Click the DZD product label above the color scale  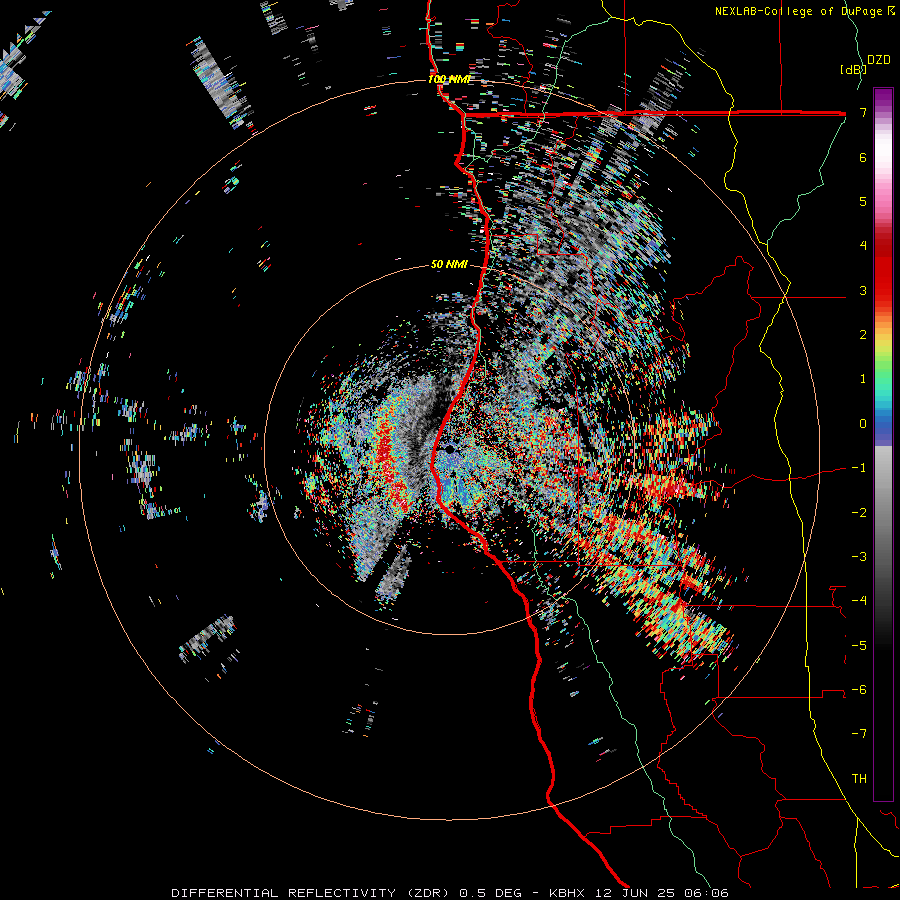(x=879, y=60)
